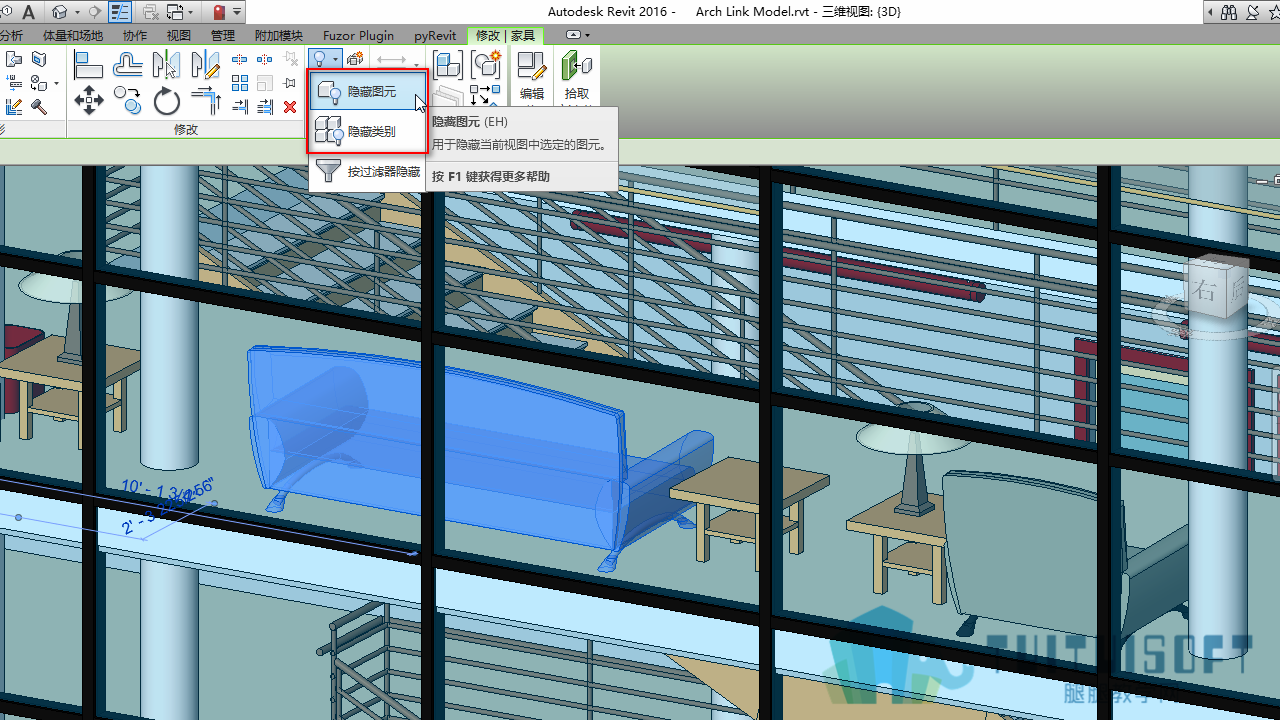Open the 3D view dropdown arrow
This screenshot has width=1280, height=720.
pos(76,13)
